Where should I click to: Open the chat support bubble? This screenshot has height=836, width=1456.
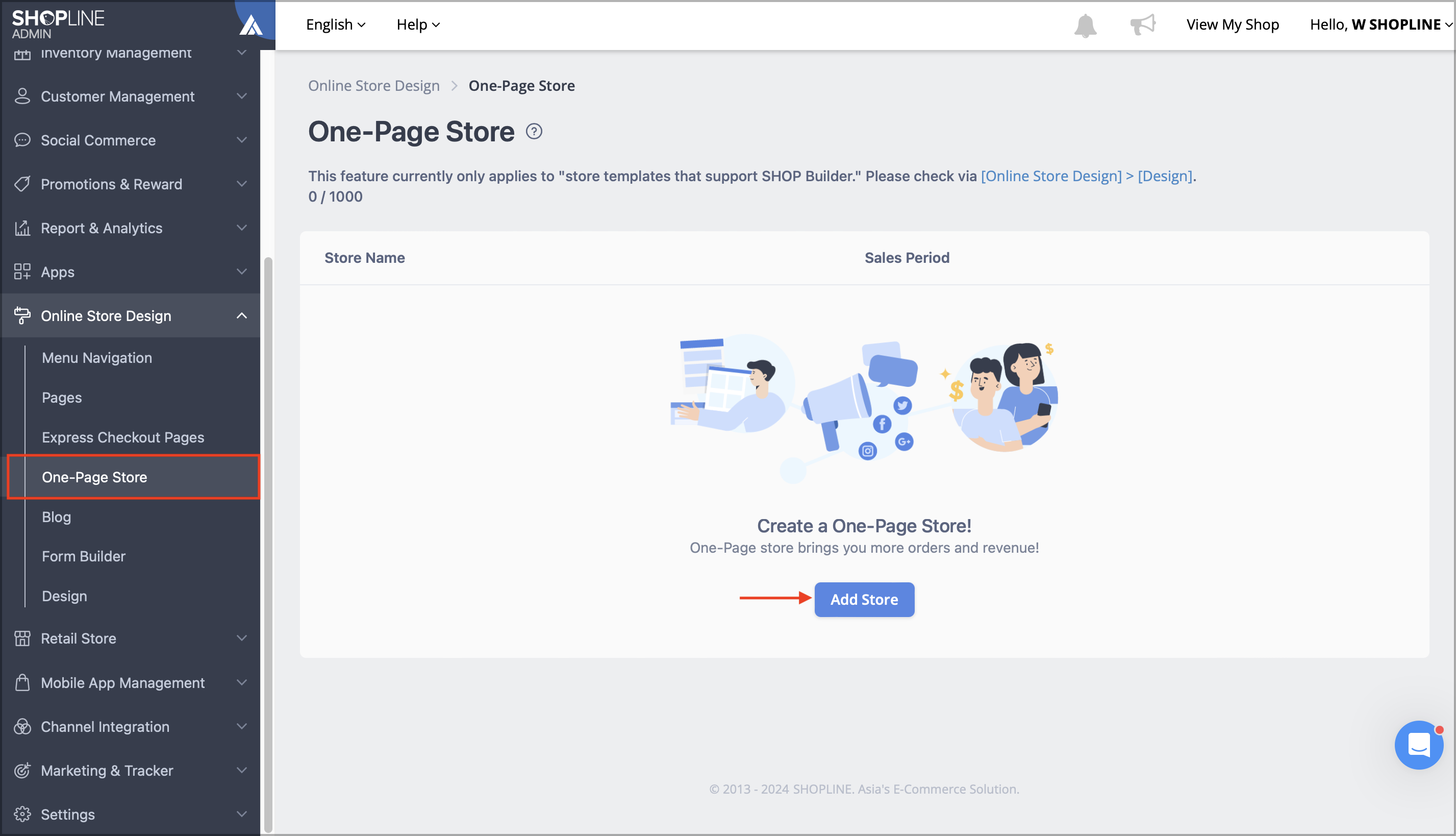point(1418,745)
